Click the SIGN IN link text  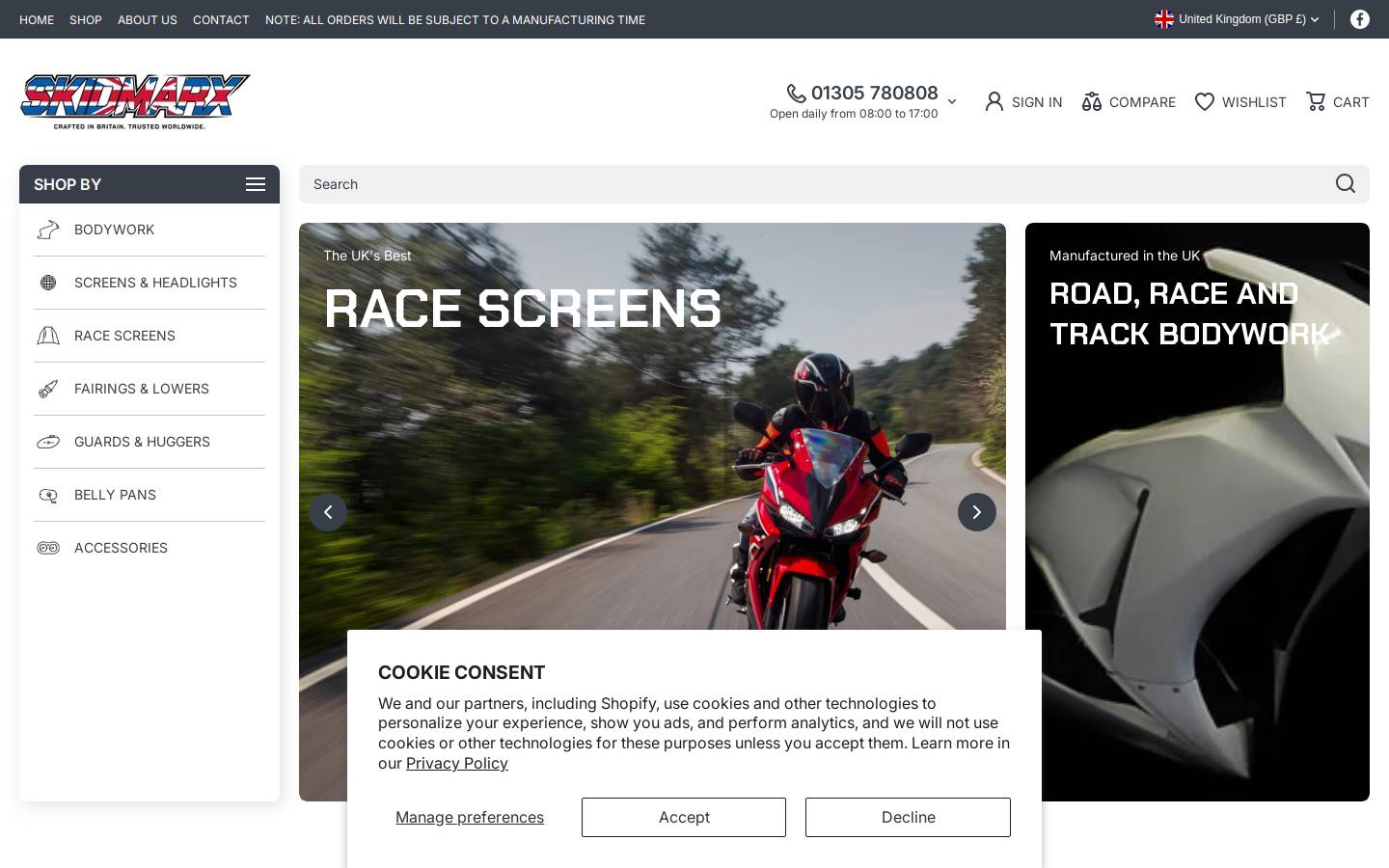point(1037,102)
